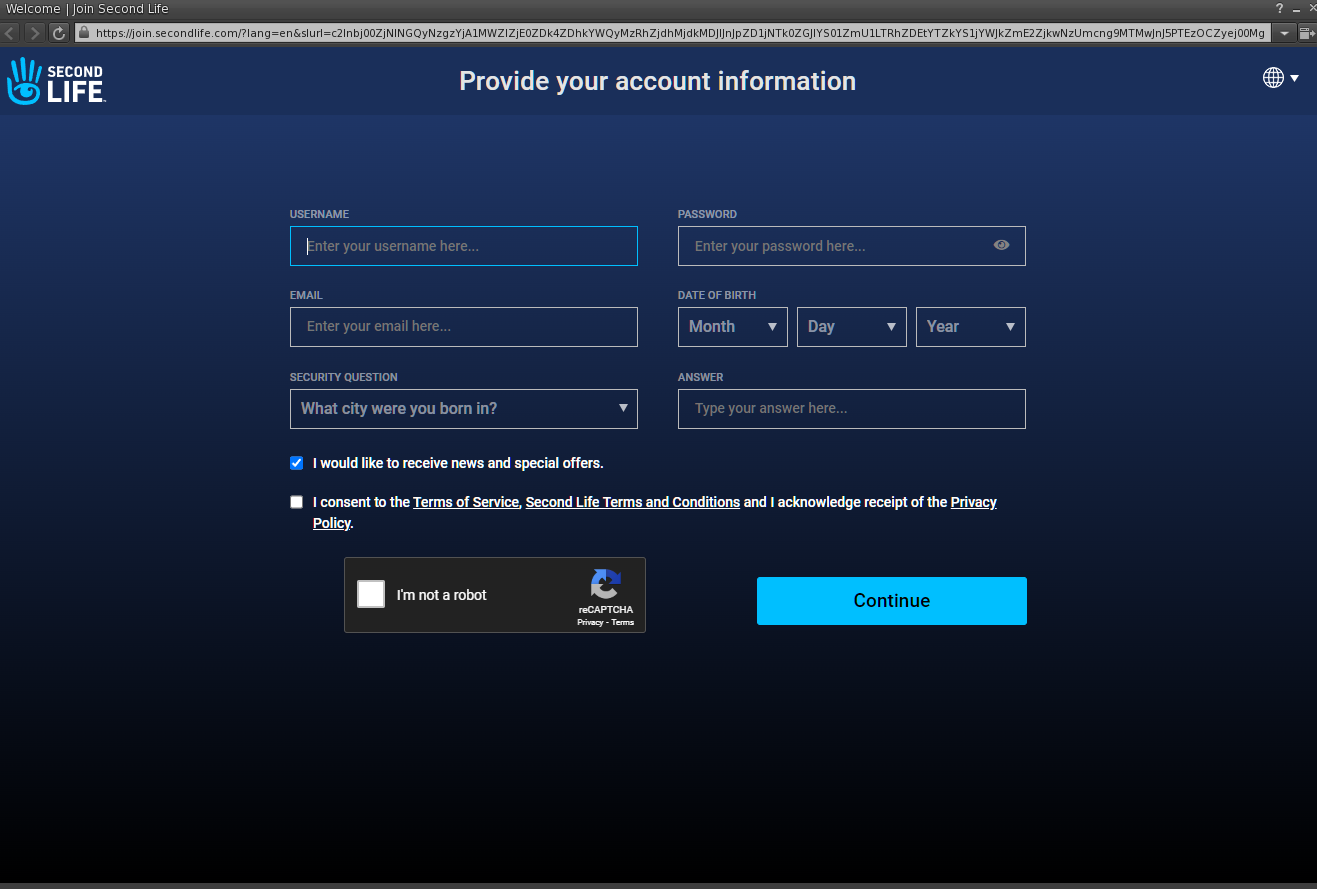Viewport: 1317px width, 889px height.
Task: Click the media controls icon beside URL bar
Action: (1306, 33)
